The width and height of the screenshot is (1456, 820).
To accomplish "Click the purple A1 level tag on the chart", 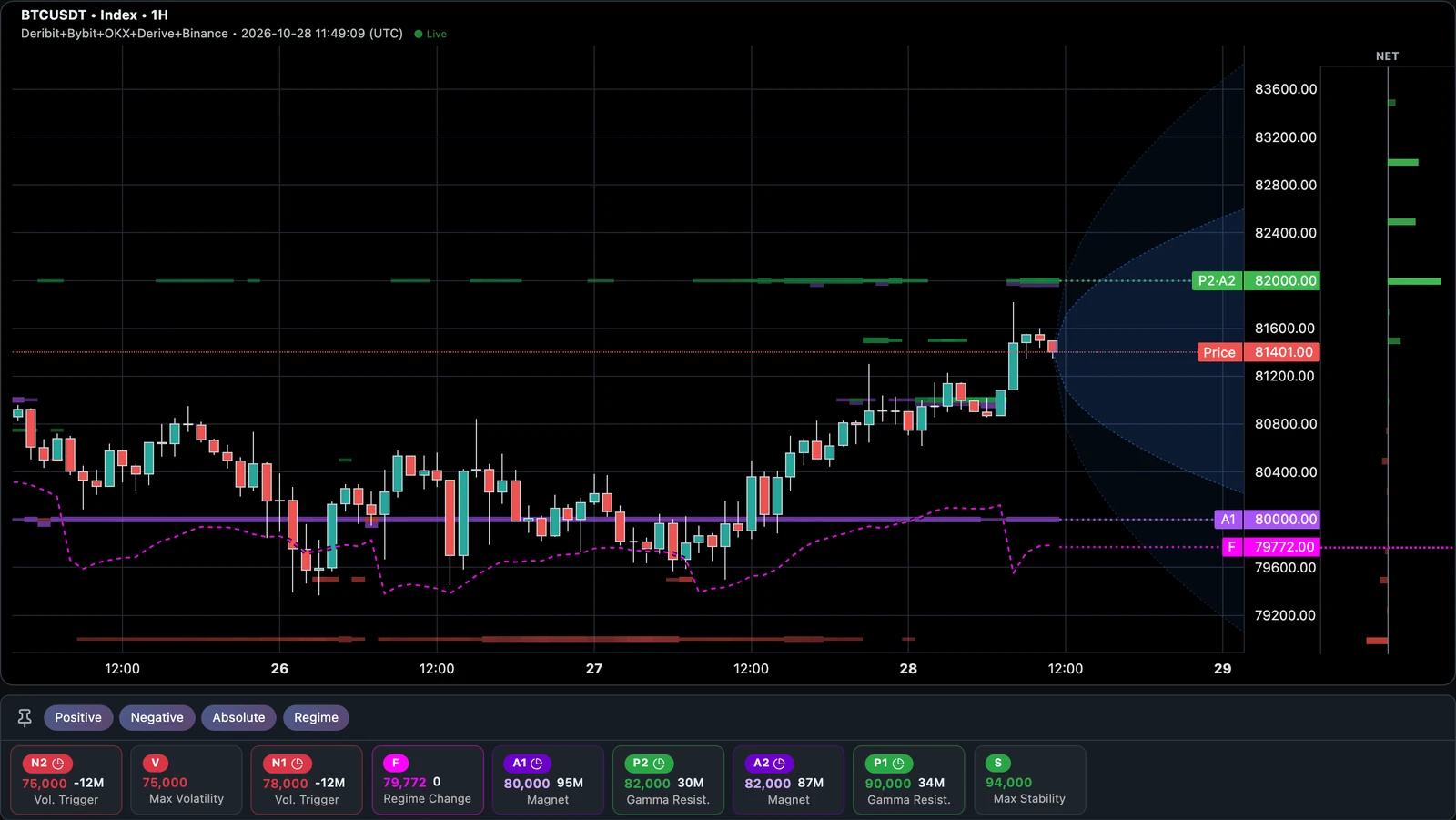I will coord(1228,520).
